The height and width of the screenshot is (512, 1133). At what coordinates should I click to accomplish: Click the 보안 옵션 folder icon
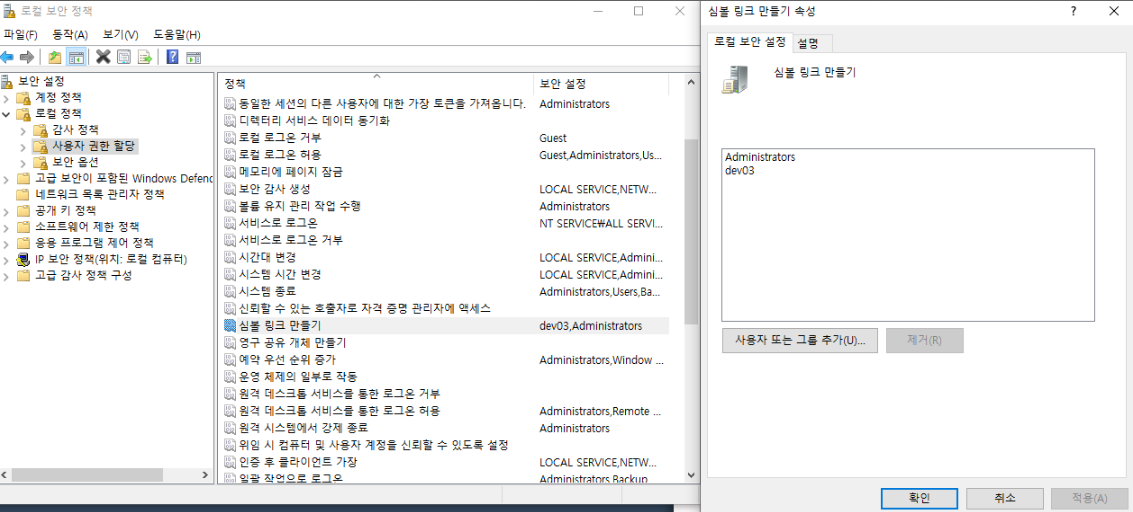pyautogui.click(x=40, y=162)
